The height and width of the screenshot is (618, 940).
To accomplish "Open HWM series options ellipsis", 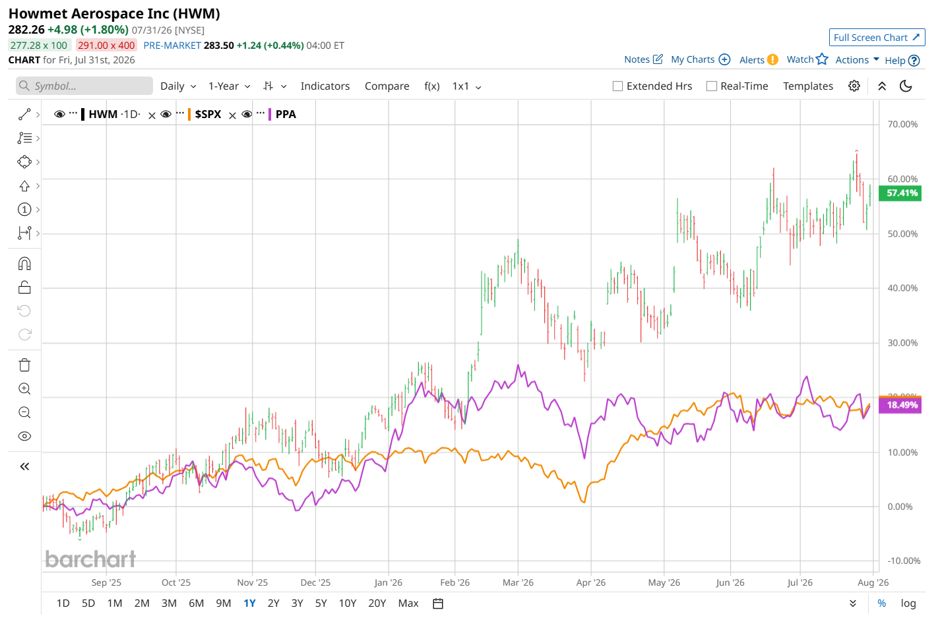I will (73, 113).
